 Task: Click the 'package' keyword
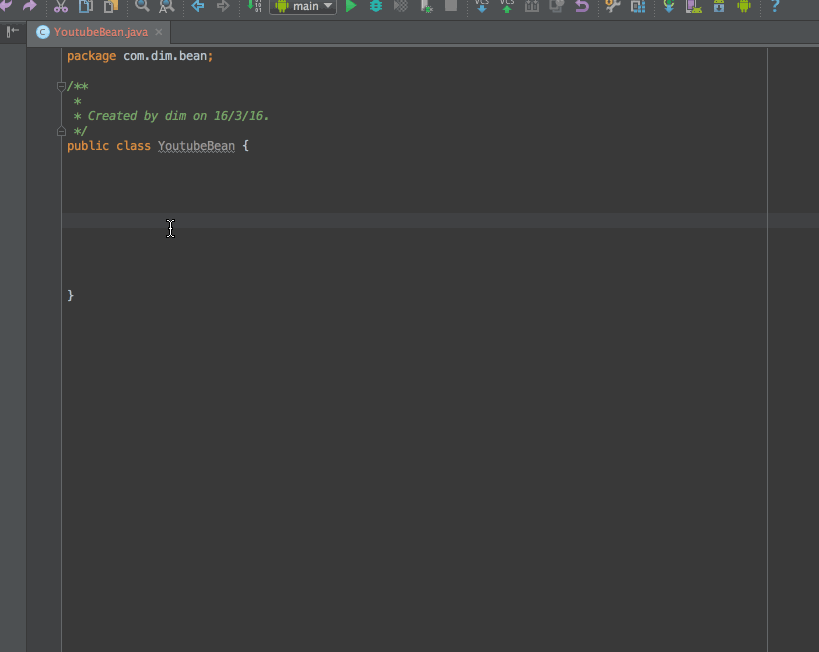point(91,56)
